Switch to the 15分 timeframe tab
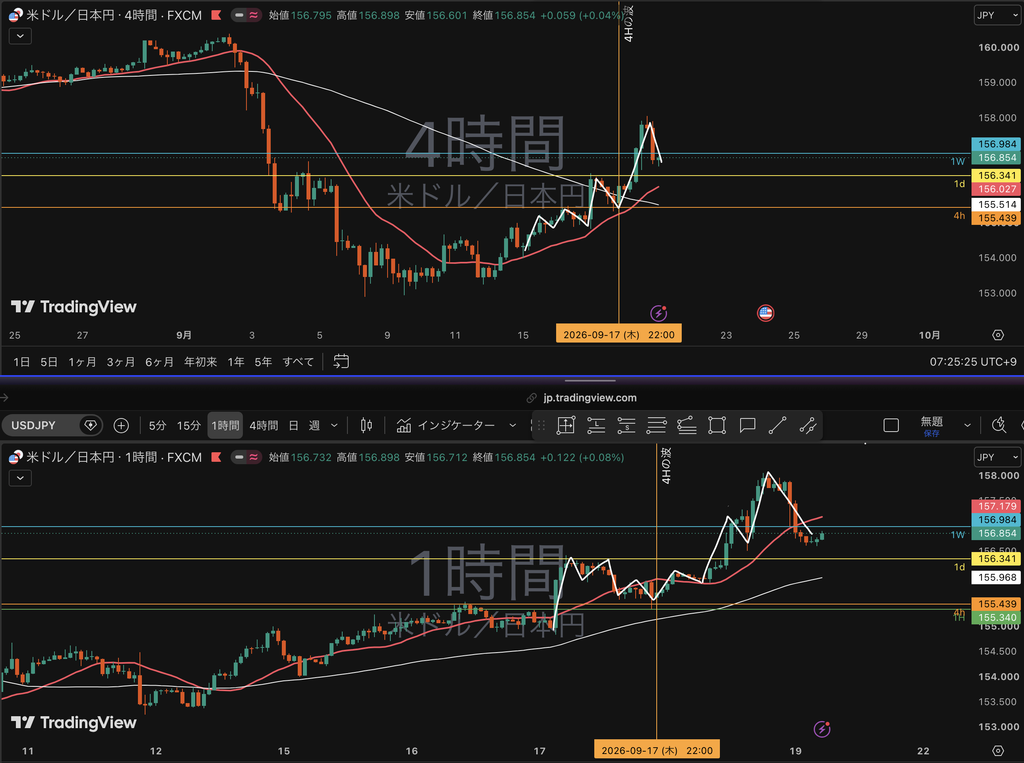Screen dimensions: 1024x763 189,425
